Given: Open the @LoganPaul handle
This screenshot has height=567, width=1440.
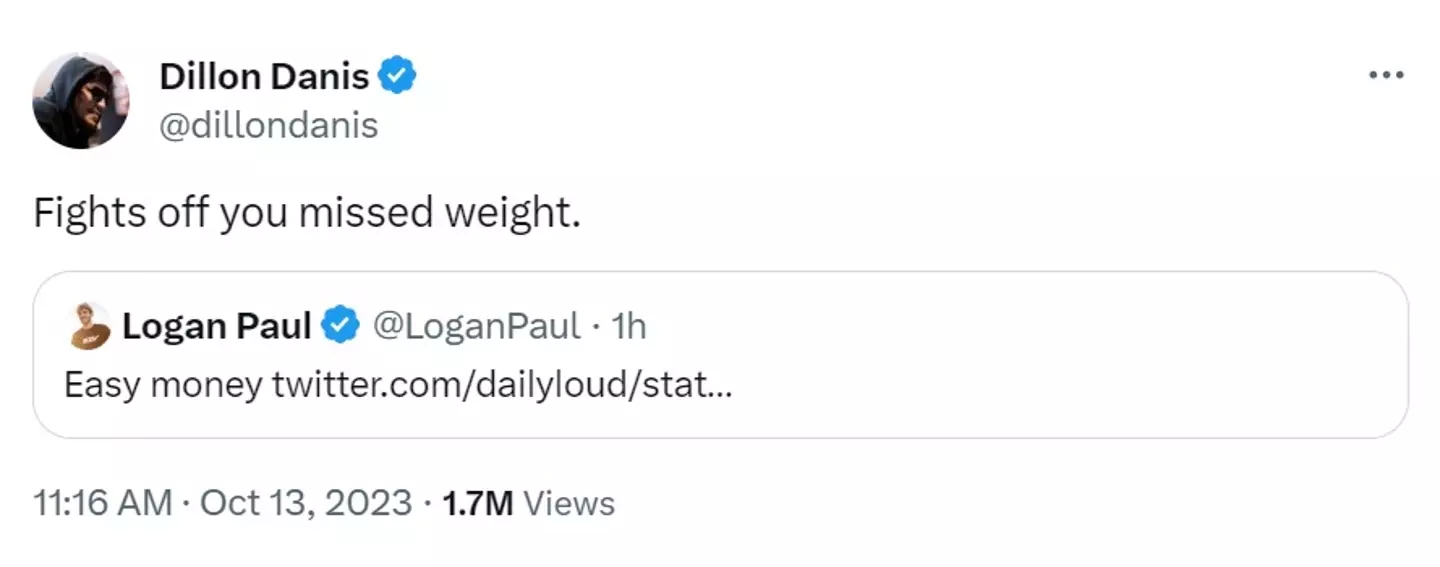Looking at the screenshot, I should (x=476, y=326).
